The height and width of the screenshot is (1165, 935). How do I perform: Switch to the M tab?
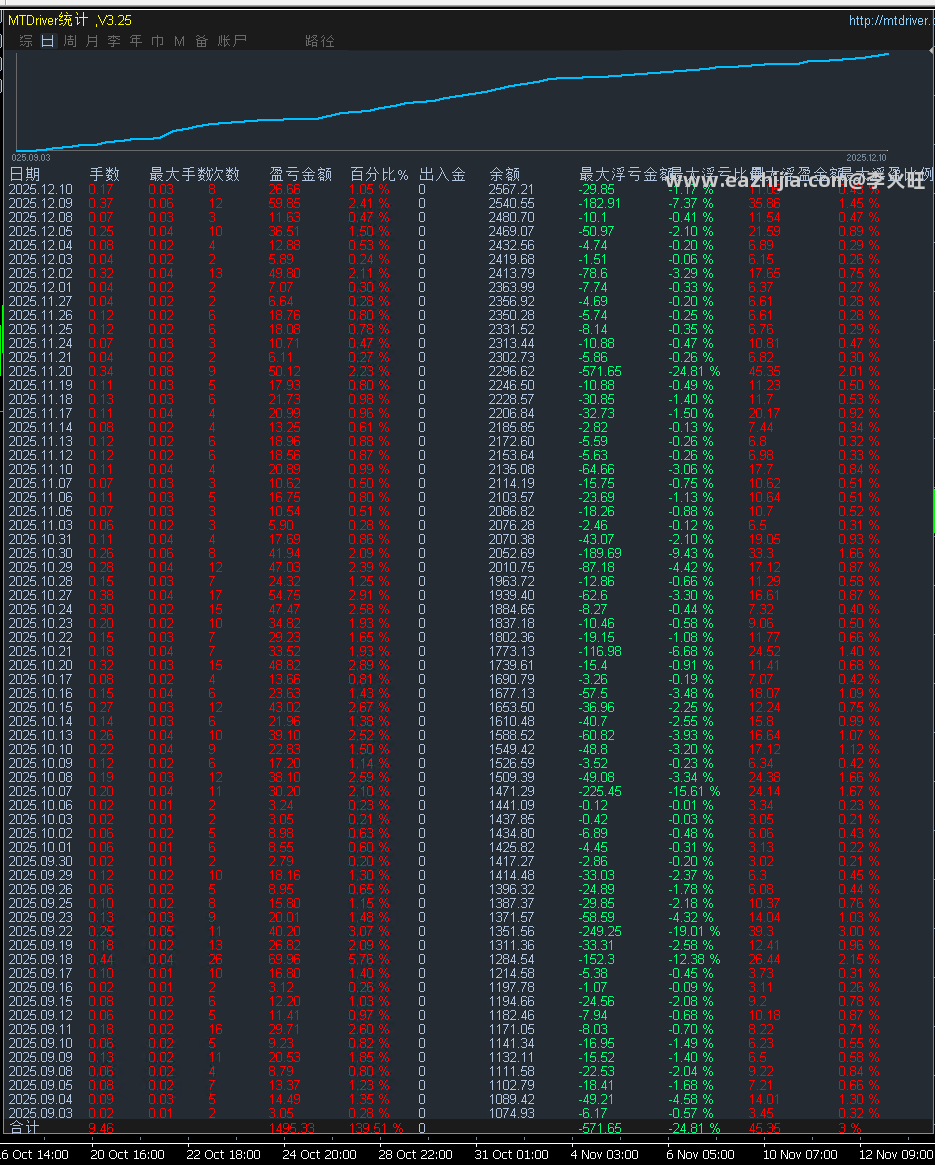179,41
